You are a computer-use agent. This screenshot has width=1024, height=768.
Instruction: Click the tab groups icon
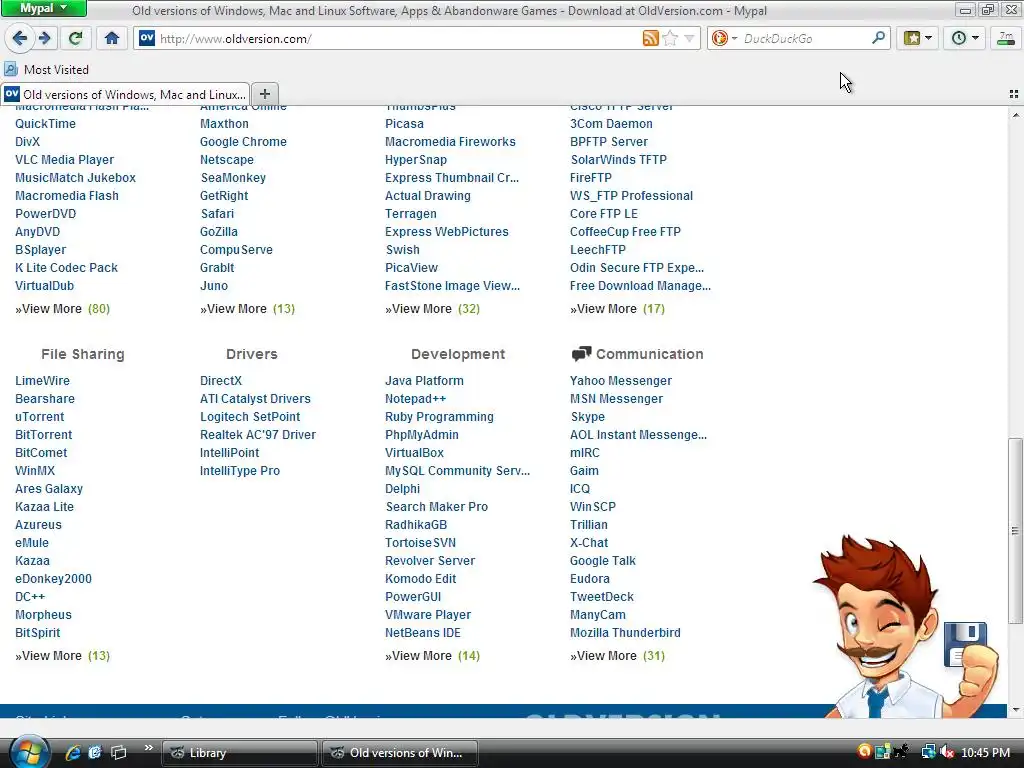(x=1014, y=94)
